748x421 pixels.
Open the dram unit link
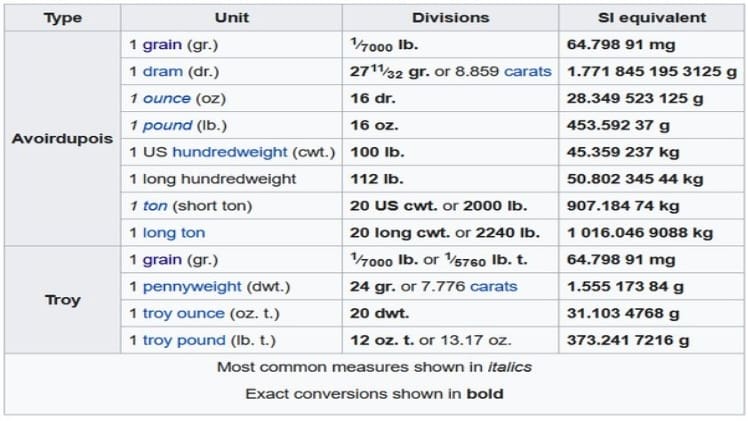click(x=160, y=72)
